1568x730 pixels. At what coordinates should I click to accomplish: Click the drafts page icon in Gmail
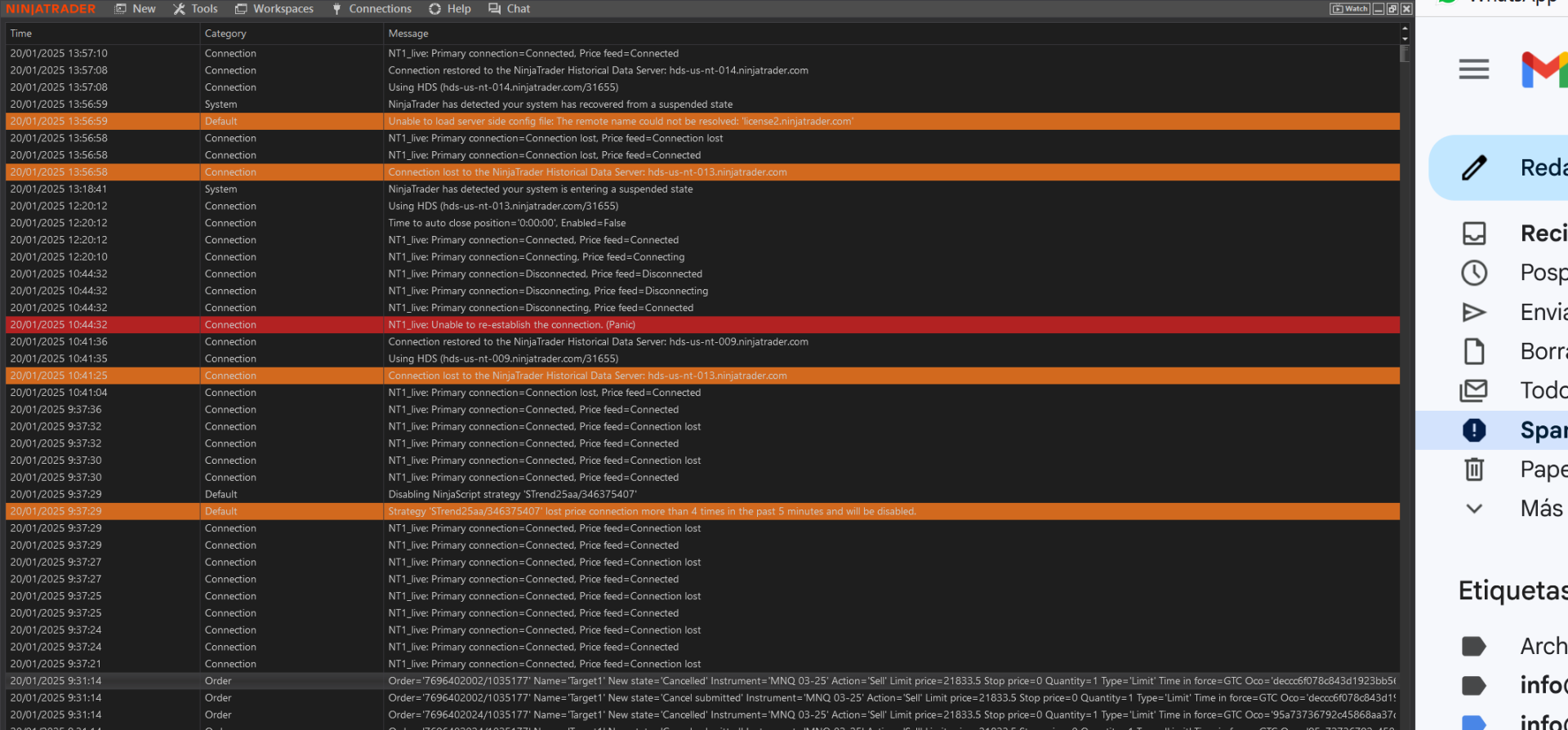(1474, 351)
